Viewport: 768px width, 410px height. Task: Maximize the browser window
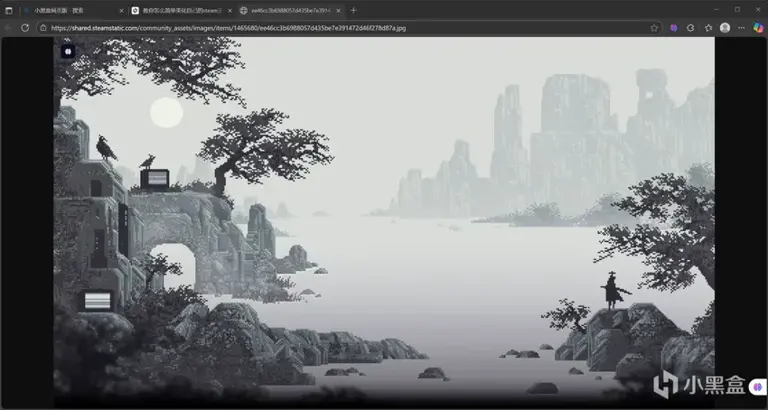coord(737,10)
